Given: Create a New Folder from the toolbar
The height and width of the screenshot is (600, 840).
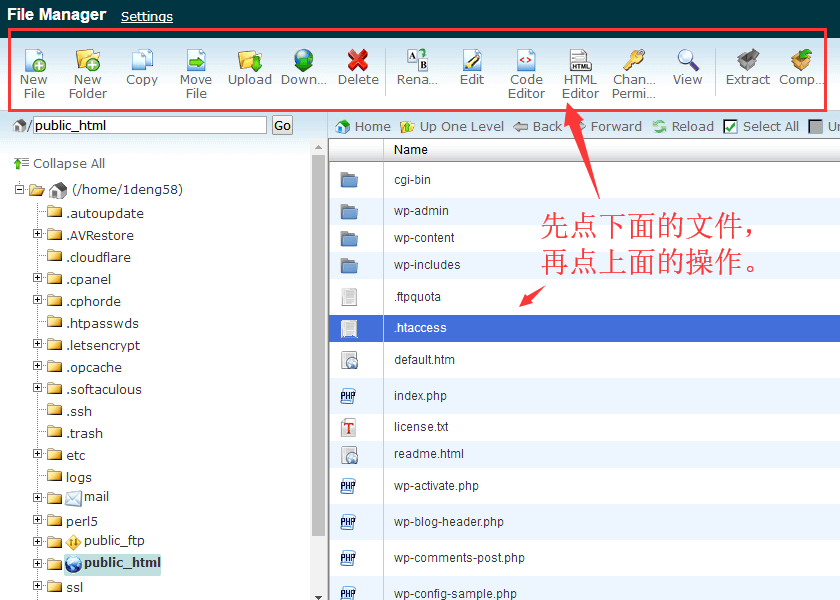Looking at the screenshot, I should click(88, 62).
